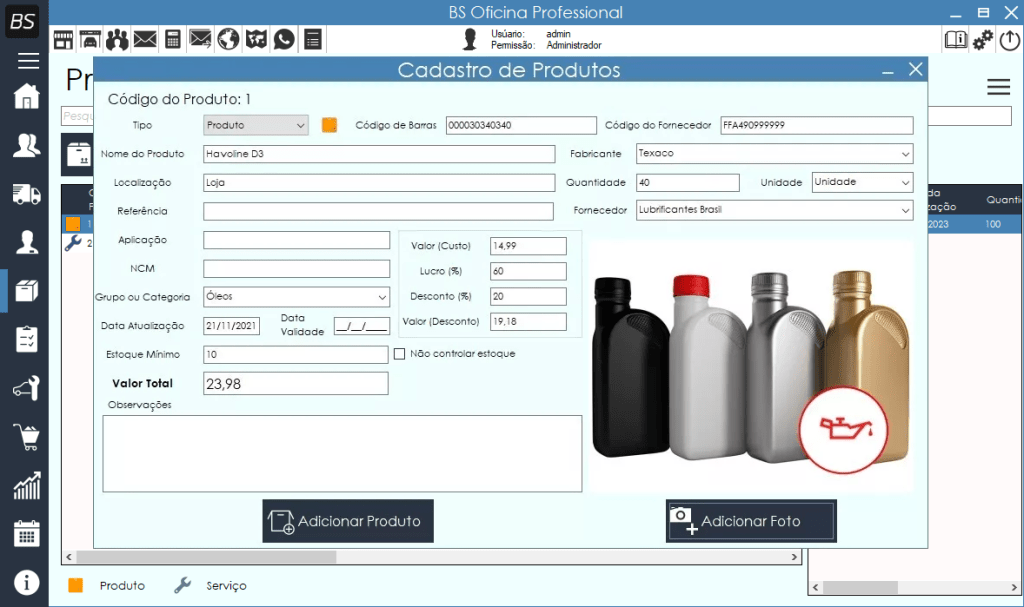The height and width of the screenshot is (607, 1024).
Task: Open the info icon at sidebar bottom
Action: point(26,582)
